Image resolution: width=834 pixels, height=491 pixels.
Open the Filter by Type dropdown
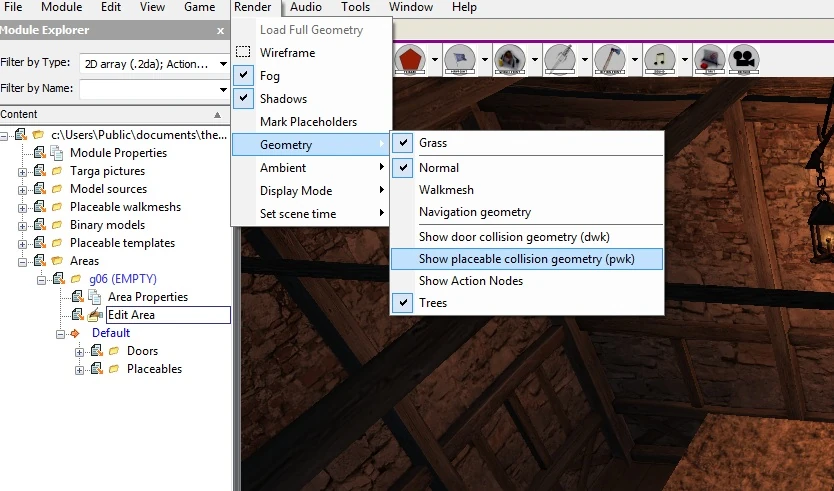pos(223,64)
